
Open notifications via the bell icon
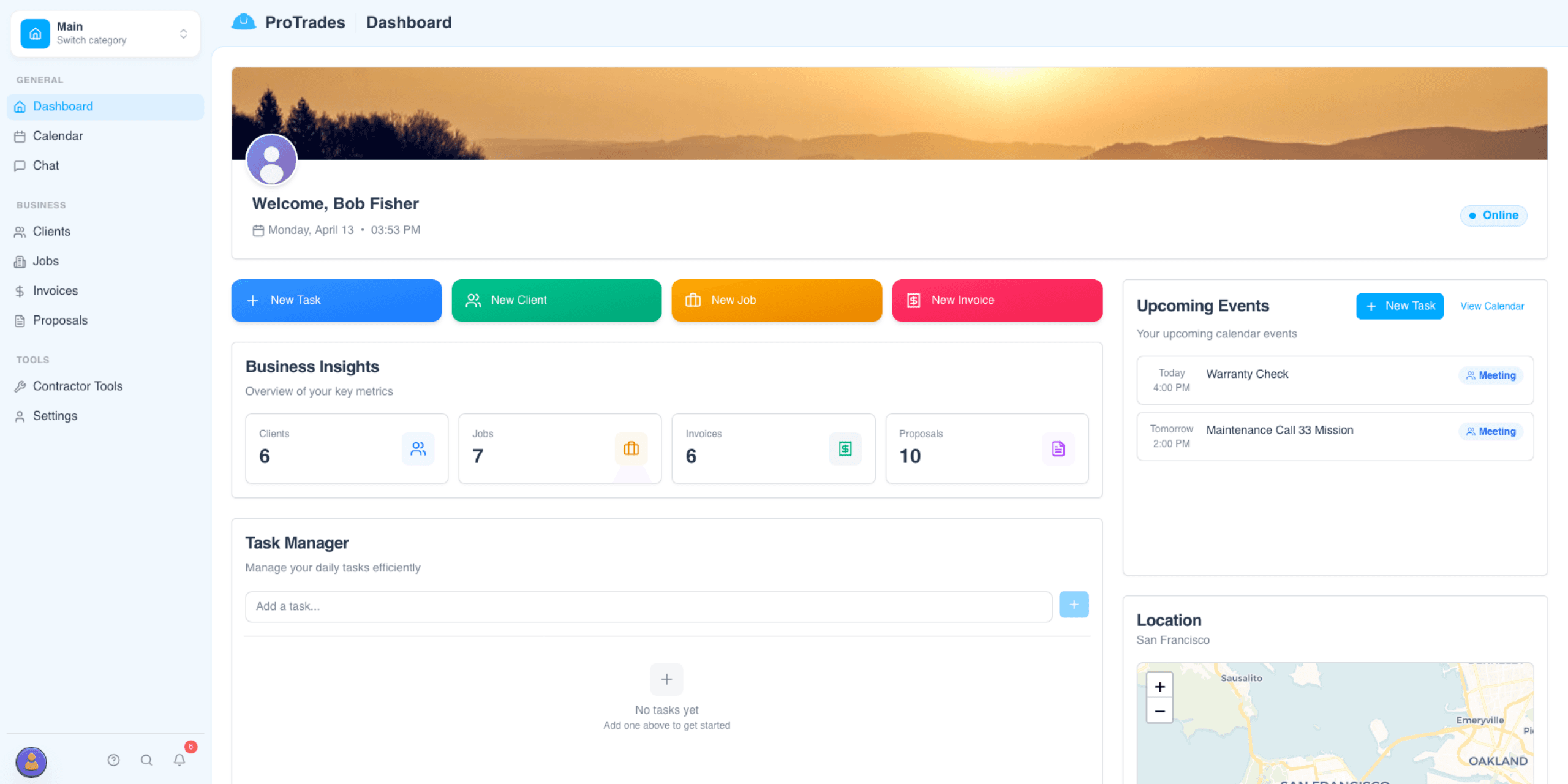[x=179, y=760]
